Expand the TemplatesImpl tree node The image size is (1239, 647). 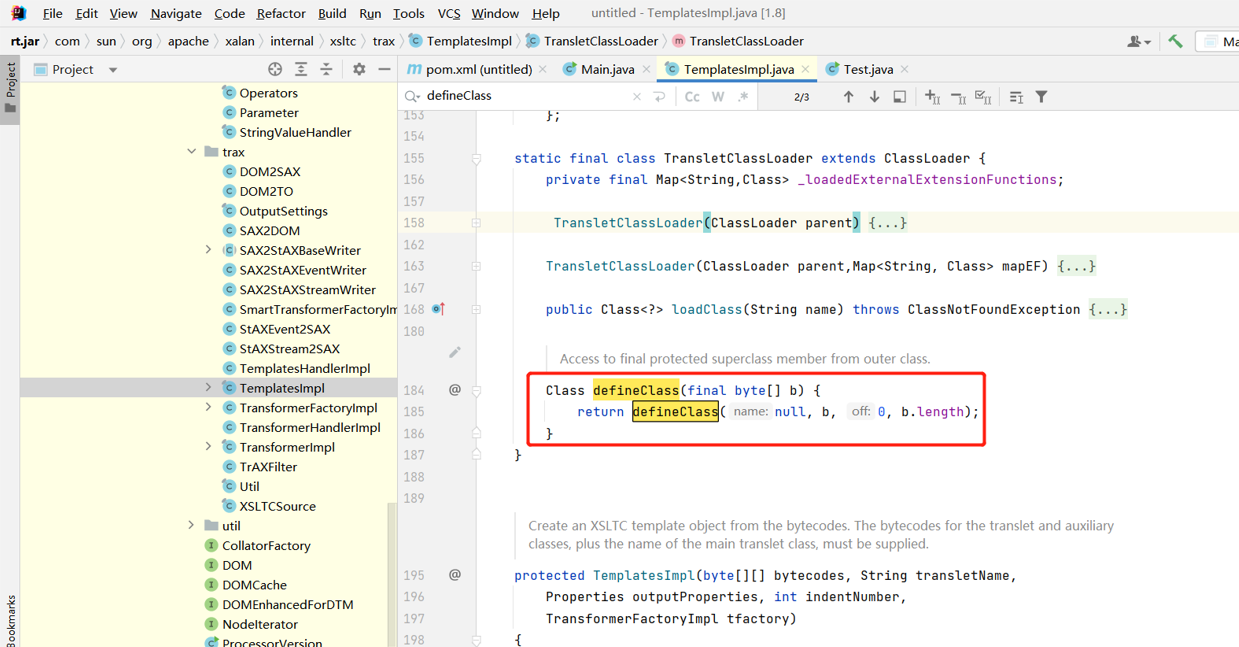207,387
